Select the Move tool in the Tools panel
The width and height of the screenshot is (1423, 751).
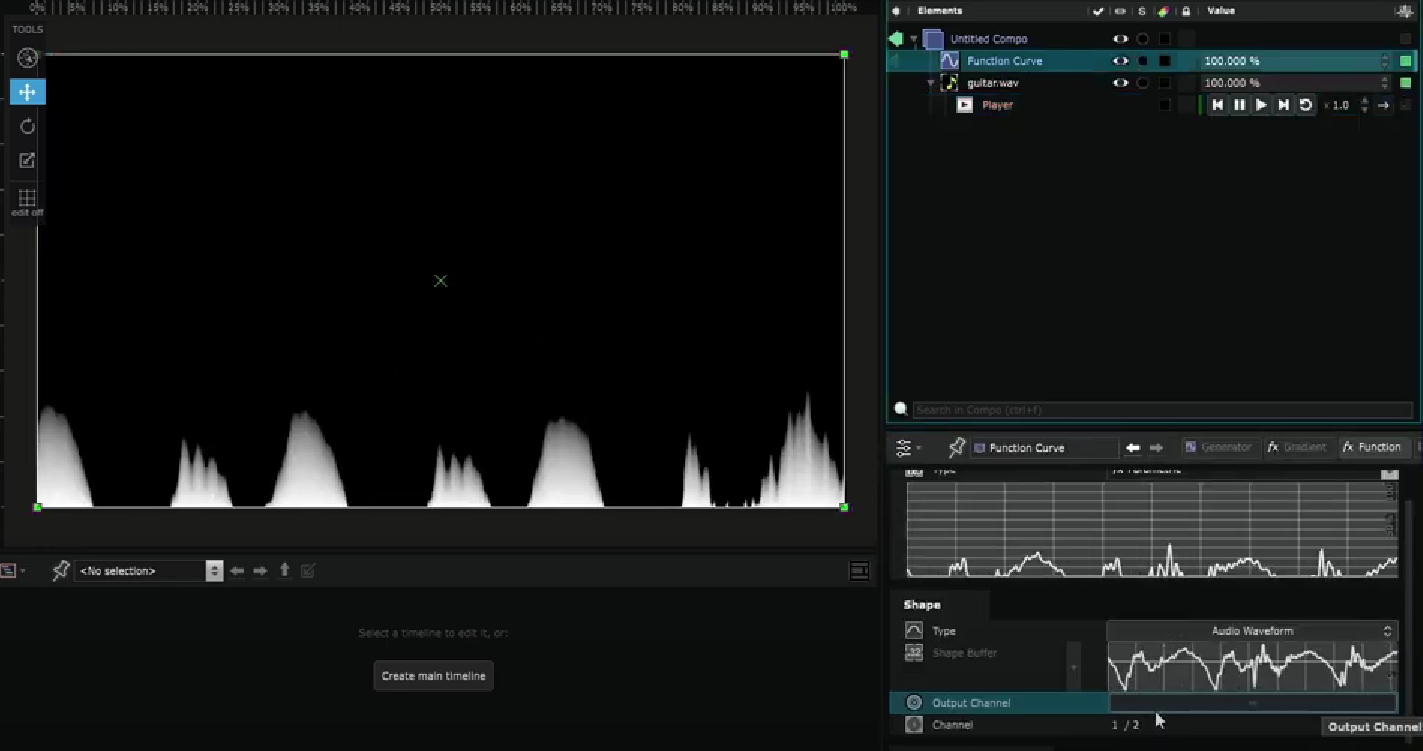tap(27, 92)
